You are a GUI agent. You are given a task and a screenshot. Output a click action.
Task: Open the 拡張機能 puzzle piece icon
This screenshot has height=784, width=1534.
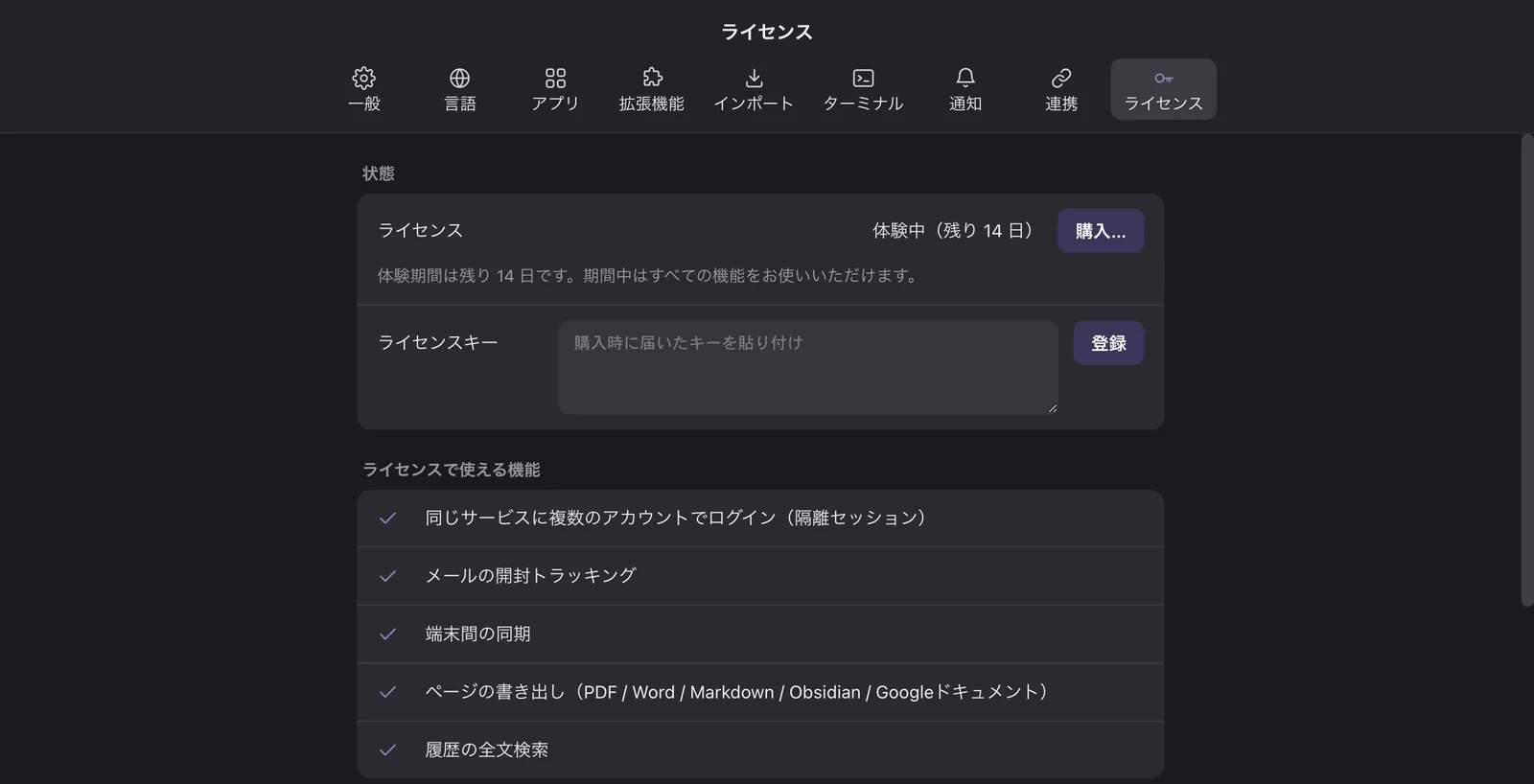652,78
